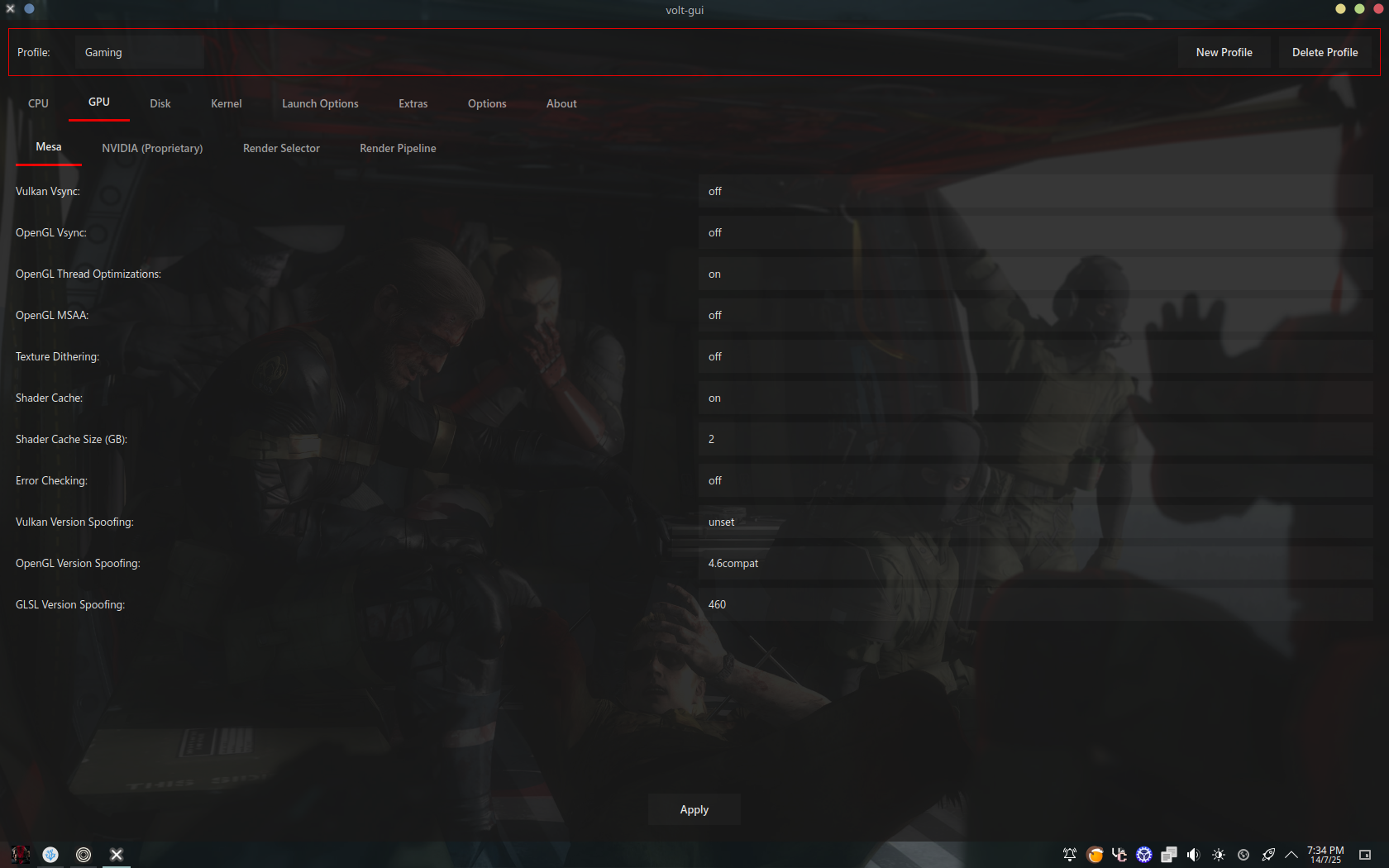Viewport: 1389px width, 868px height.
Task: Select the volt-gui X icon in the taskbar
Action: [117, 855]
